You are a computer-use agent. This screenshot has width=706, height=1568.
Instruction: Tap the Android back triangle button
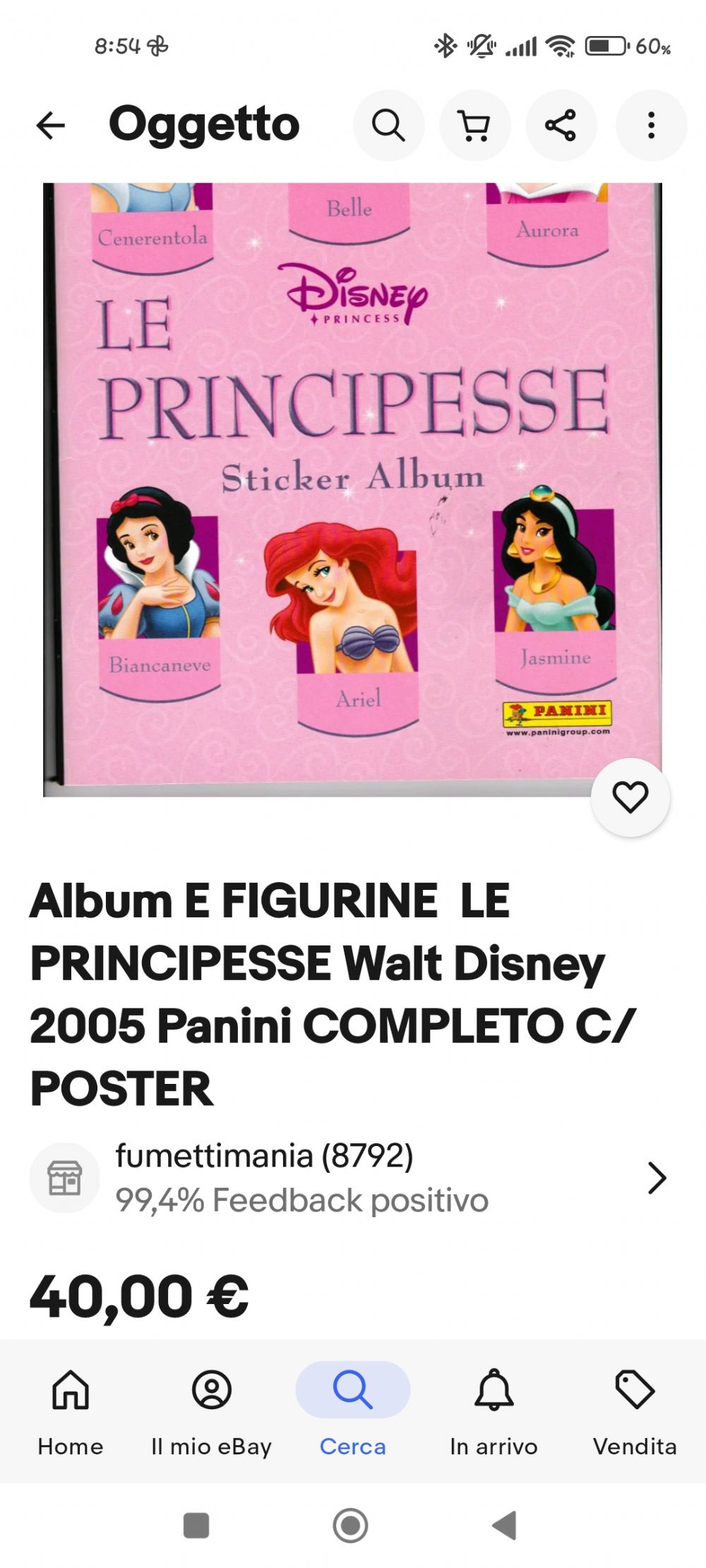point(505,1525)
